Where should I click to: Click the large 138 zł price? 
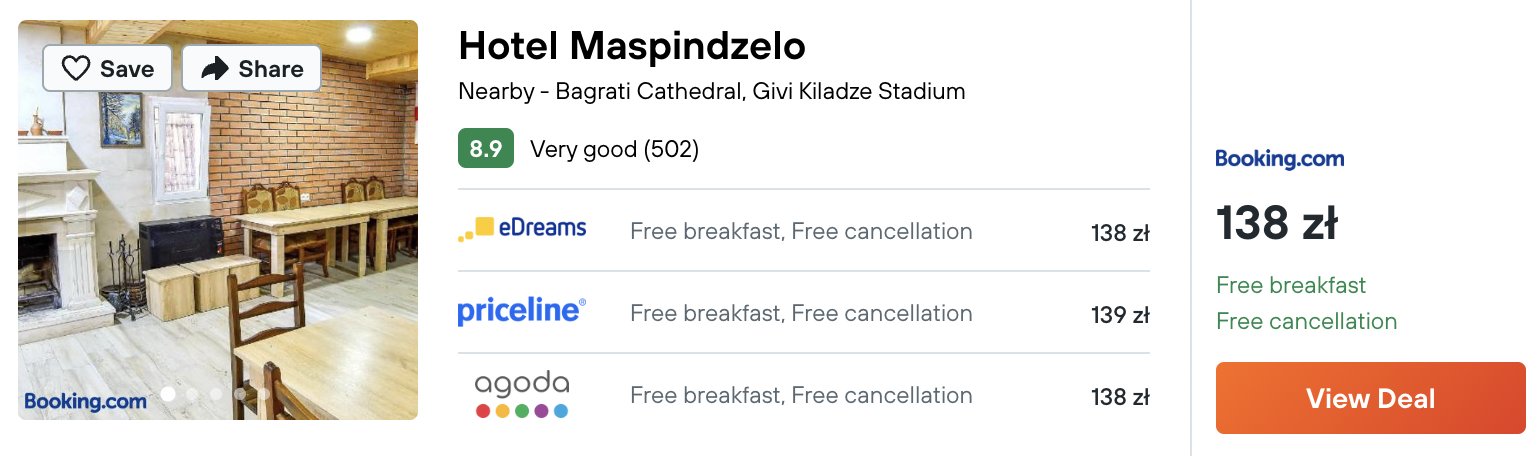click(1277, 223)
